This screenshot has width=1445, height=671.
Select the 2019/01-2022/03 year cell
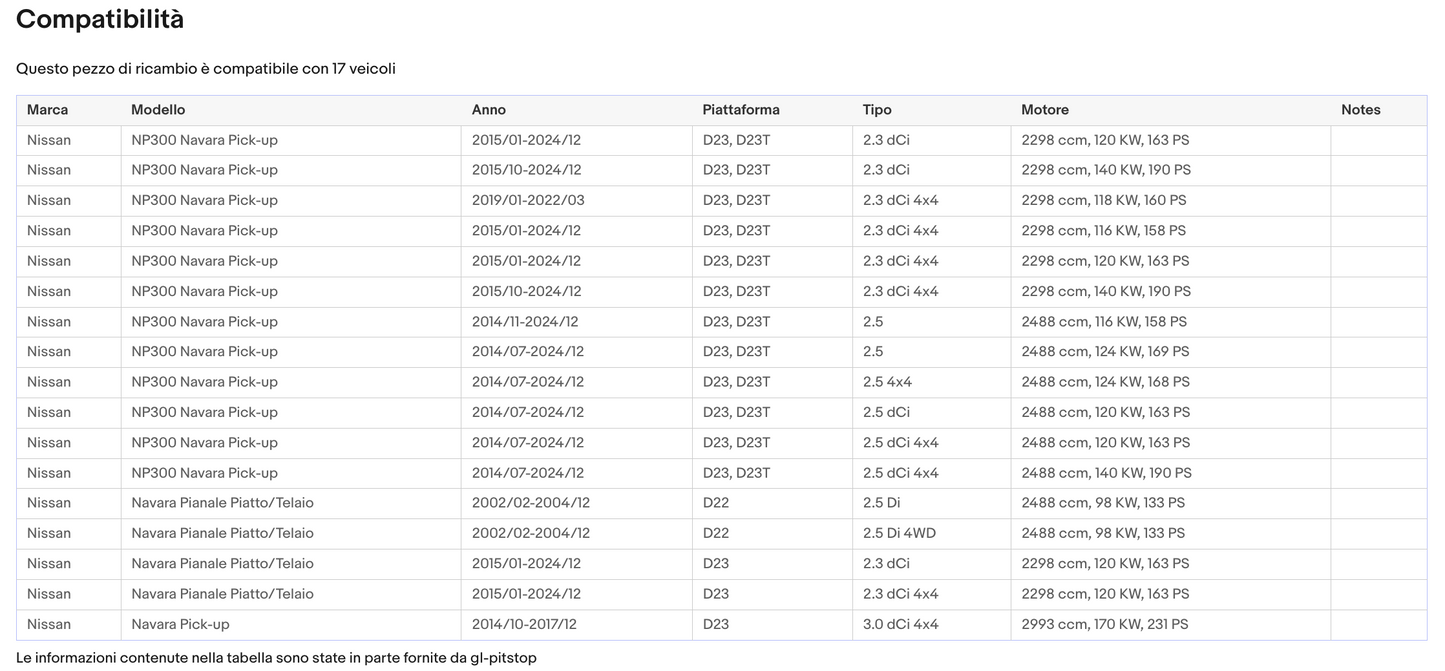[528, 200]
